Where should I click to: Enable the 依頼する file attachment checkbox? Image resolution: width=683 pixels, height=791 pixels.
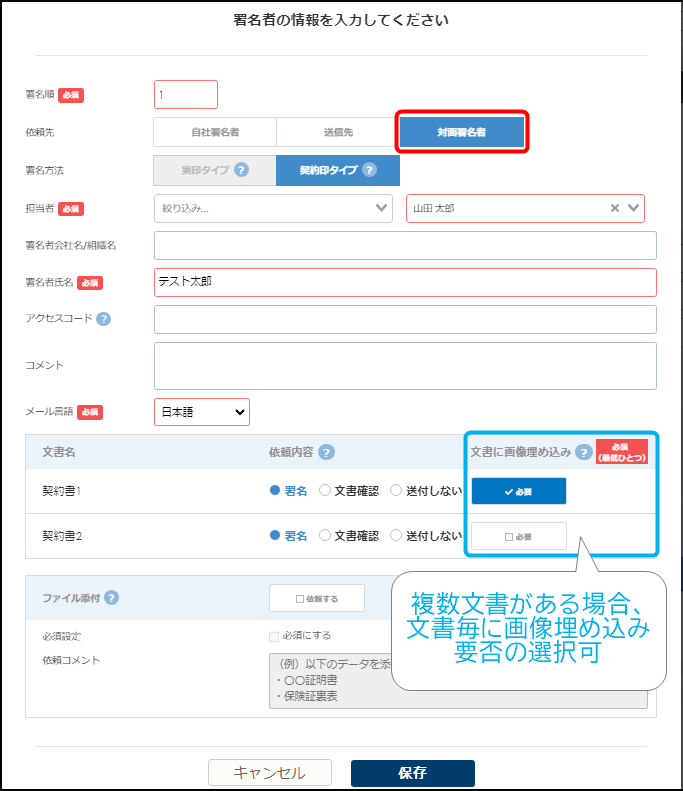click(316, 598)
